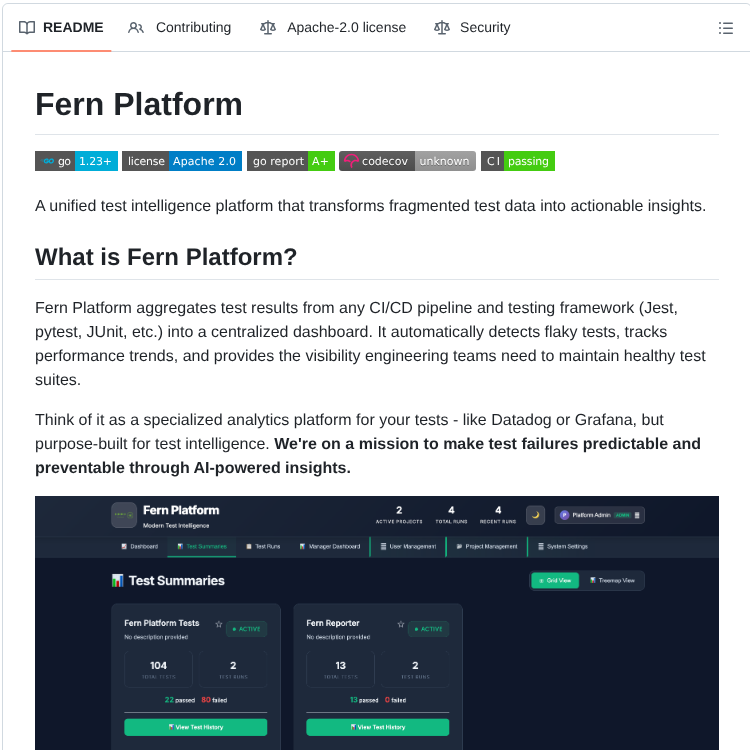Viewport: 750px width, 750px height.
Task: Click the 2 Active Projects stat
Action: tap(399, 515)
